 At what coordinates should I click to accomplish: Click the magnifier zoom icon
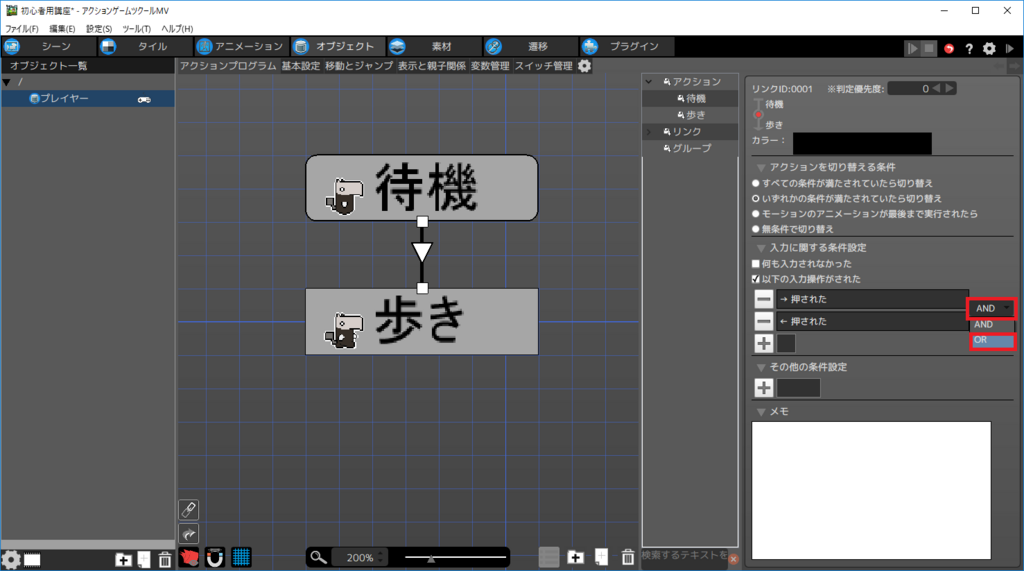[x=318, y=557]
